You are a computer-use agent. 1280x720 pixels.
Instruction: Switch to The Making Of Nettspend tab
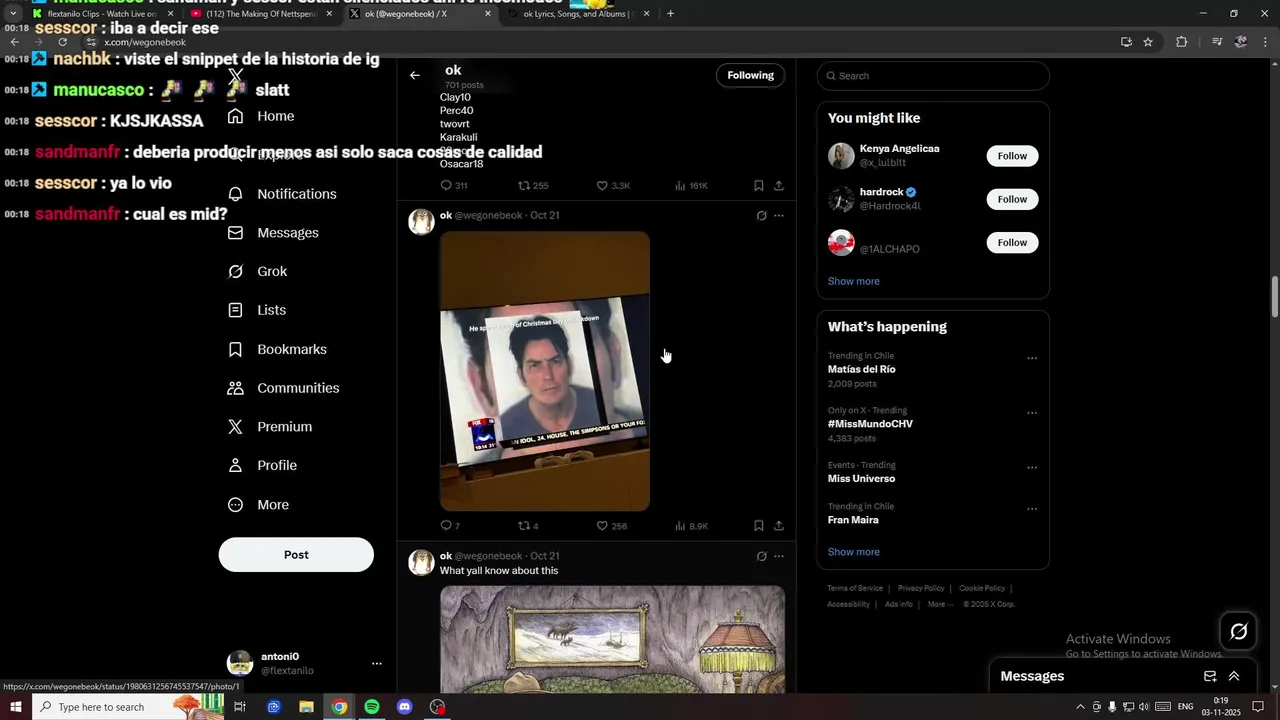[262, 14]
